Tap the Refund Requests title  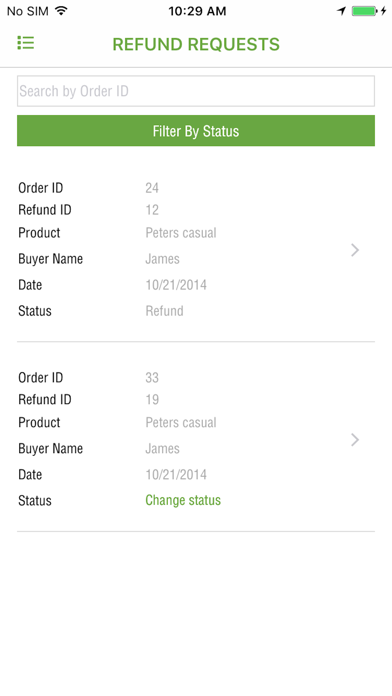pyautogui.click(x=196, y=44)
